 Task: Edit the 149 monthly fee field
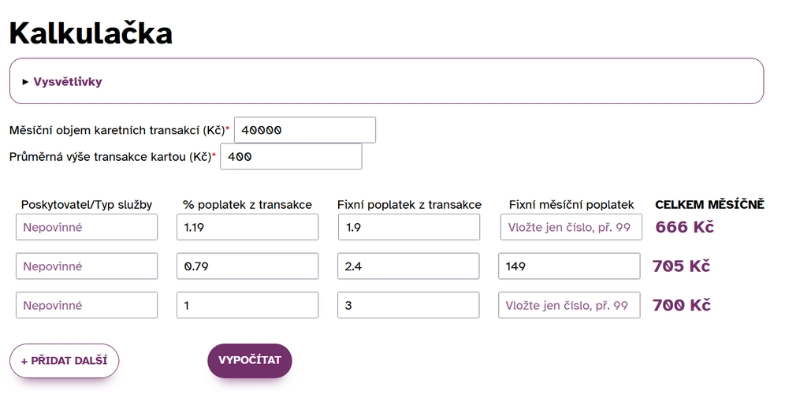pyautogui.click(x=569, y=266)
